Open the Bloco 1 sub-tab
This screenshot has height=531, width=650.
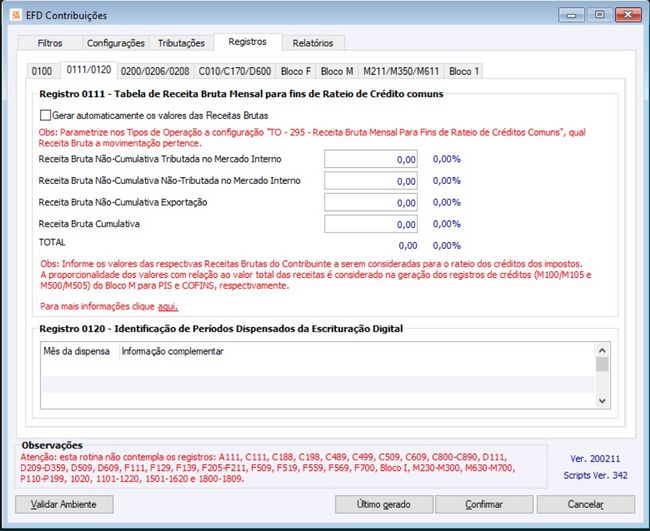(x=464, y=71)
